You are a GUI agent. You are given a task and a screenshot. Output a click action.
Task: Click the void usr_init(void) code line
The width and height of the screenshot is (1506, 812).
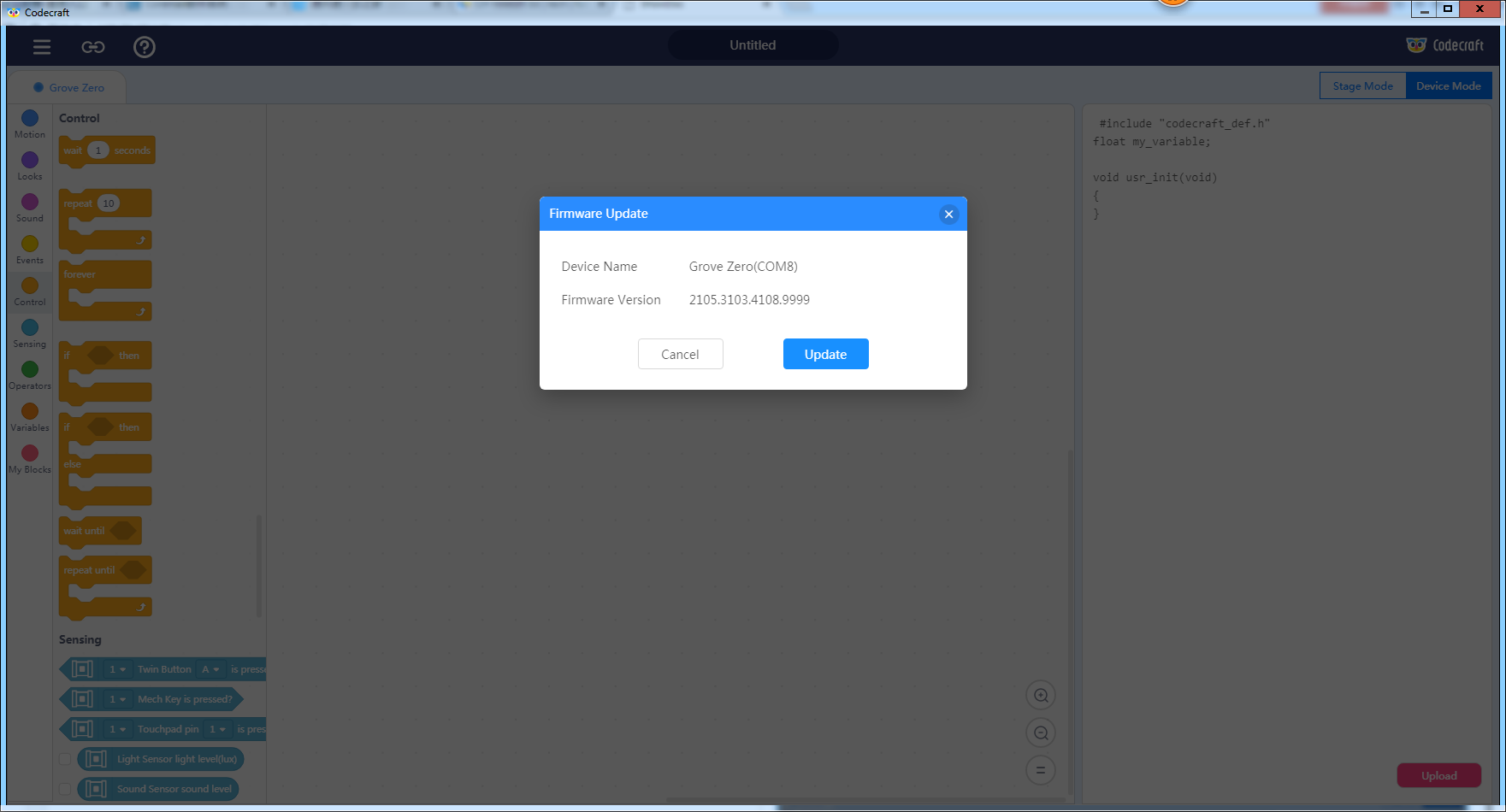click(1155, 178)
